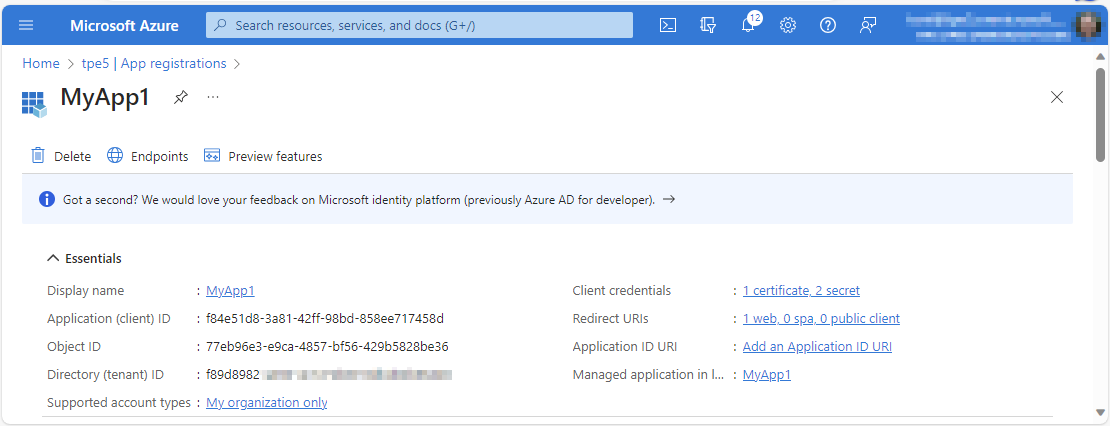Screen dimensions: 1110x426
Task: Open the portal hamburger menu
Action: click(26, 25)
